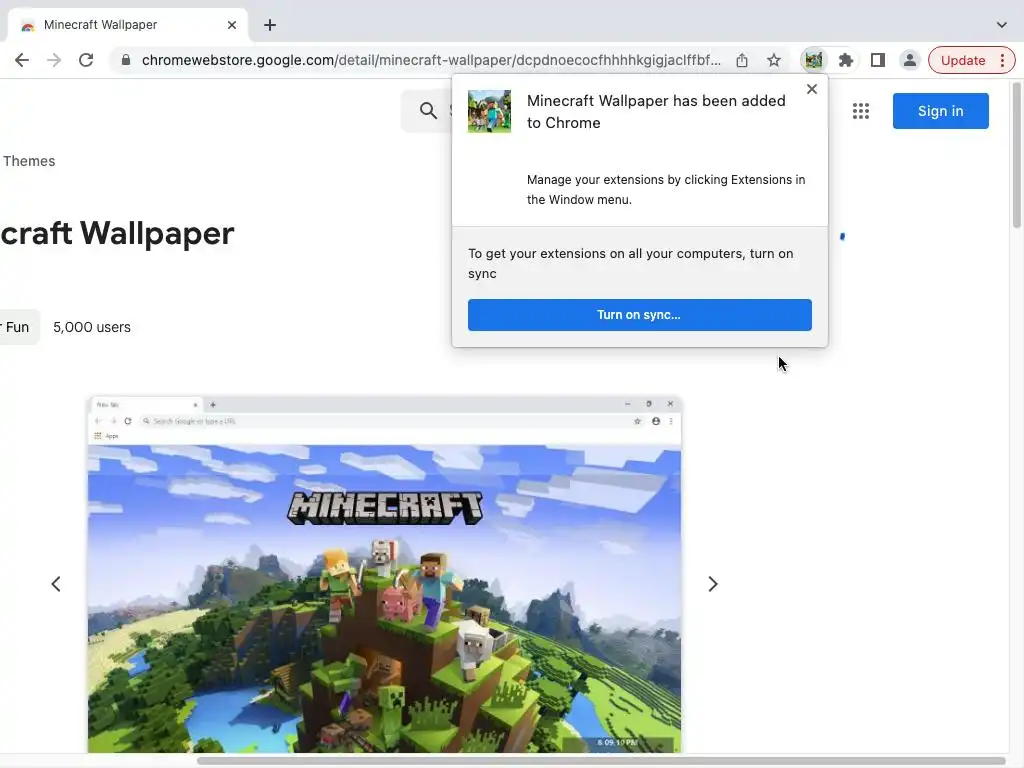Show the next screenshot in the carousel
This screenshot has height=768, width=1024.
712,584
